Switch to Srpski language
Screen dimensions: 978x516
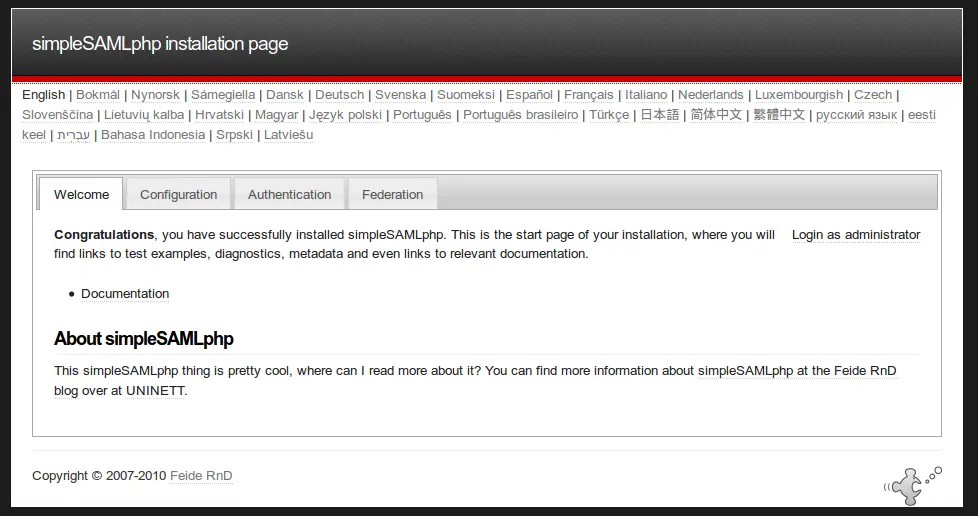235,135
